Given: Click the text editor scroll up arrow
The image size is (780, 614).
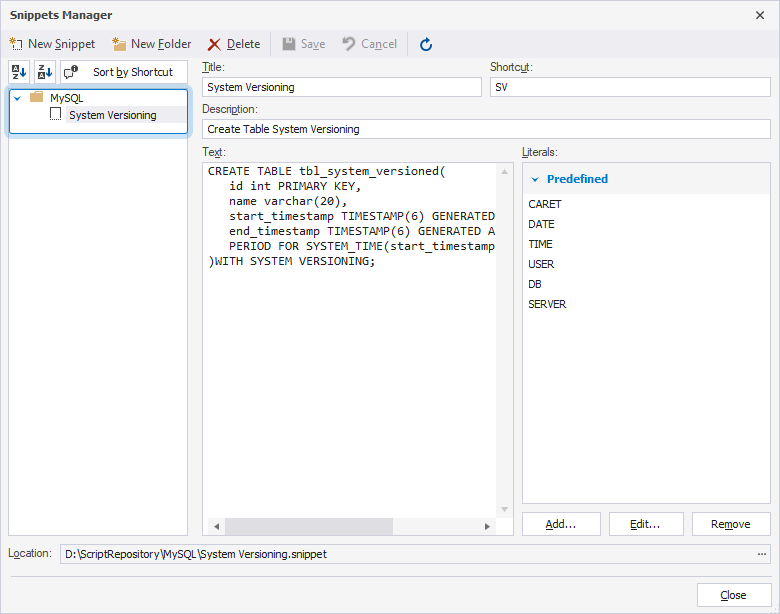Looking at the screenshot, I should (x=504, y=172).
